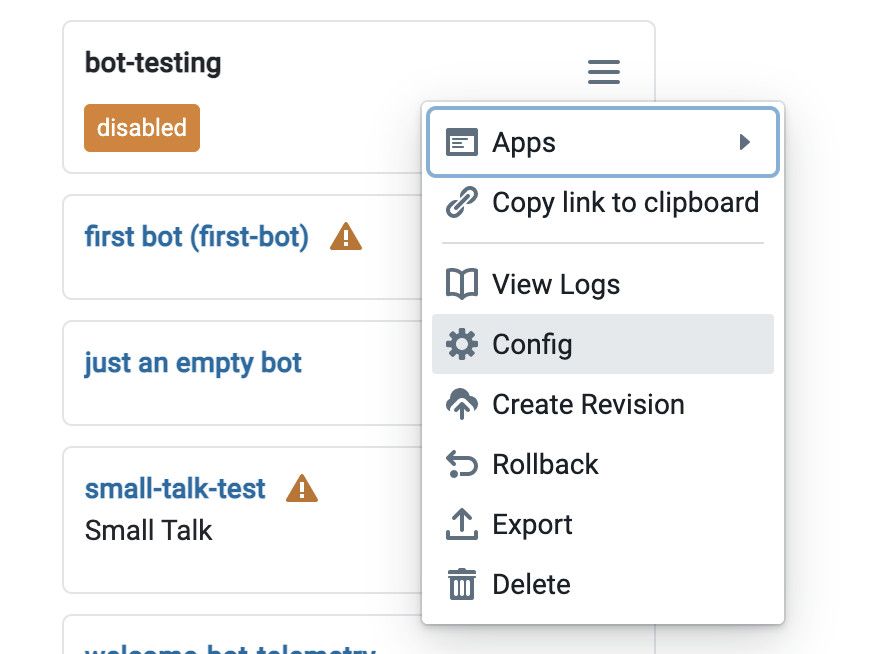894x654 pixels.
Task: Click warning triangle next to first bot
Action: pos(346,238)
